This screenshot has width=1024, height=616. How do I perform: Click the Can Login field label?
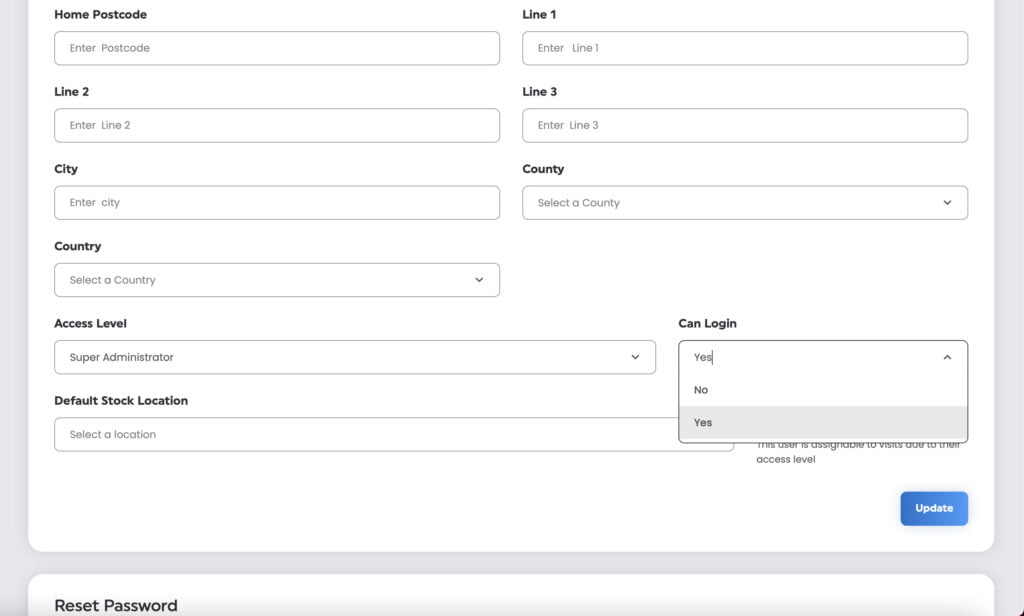(x=707, y=323)
